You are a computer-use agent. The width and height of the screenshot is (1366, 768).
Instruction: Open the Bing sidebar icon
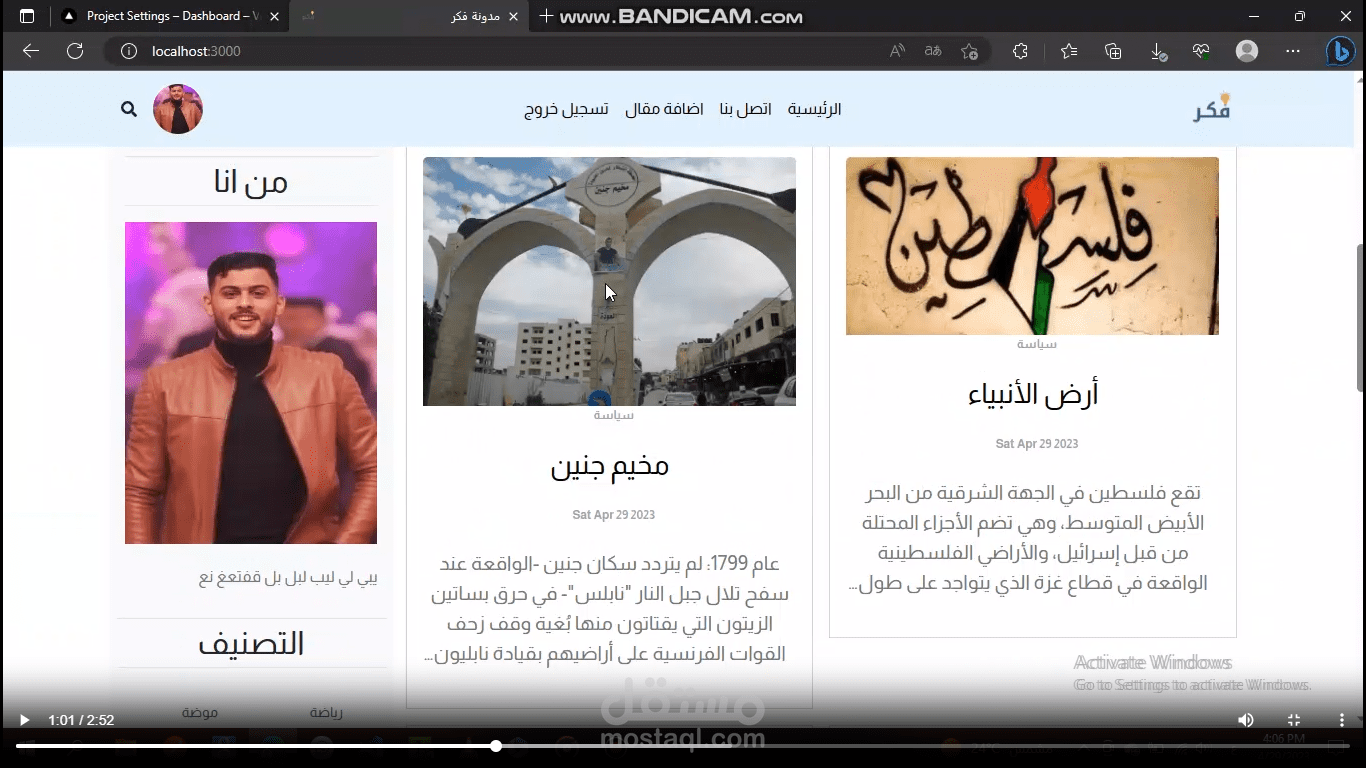pyautogui.click(x=1340, y=51)
